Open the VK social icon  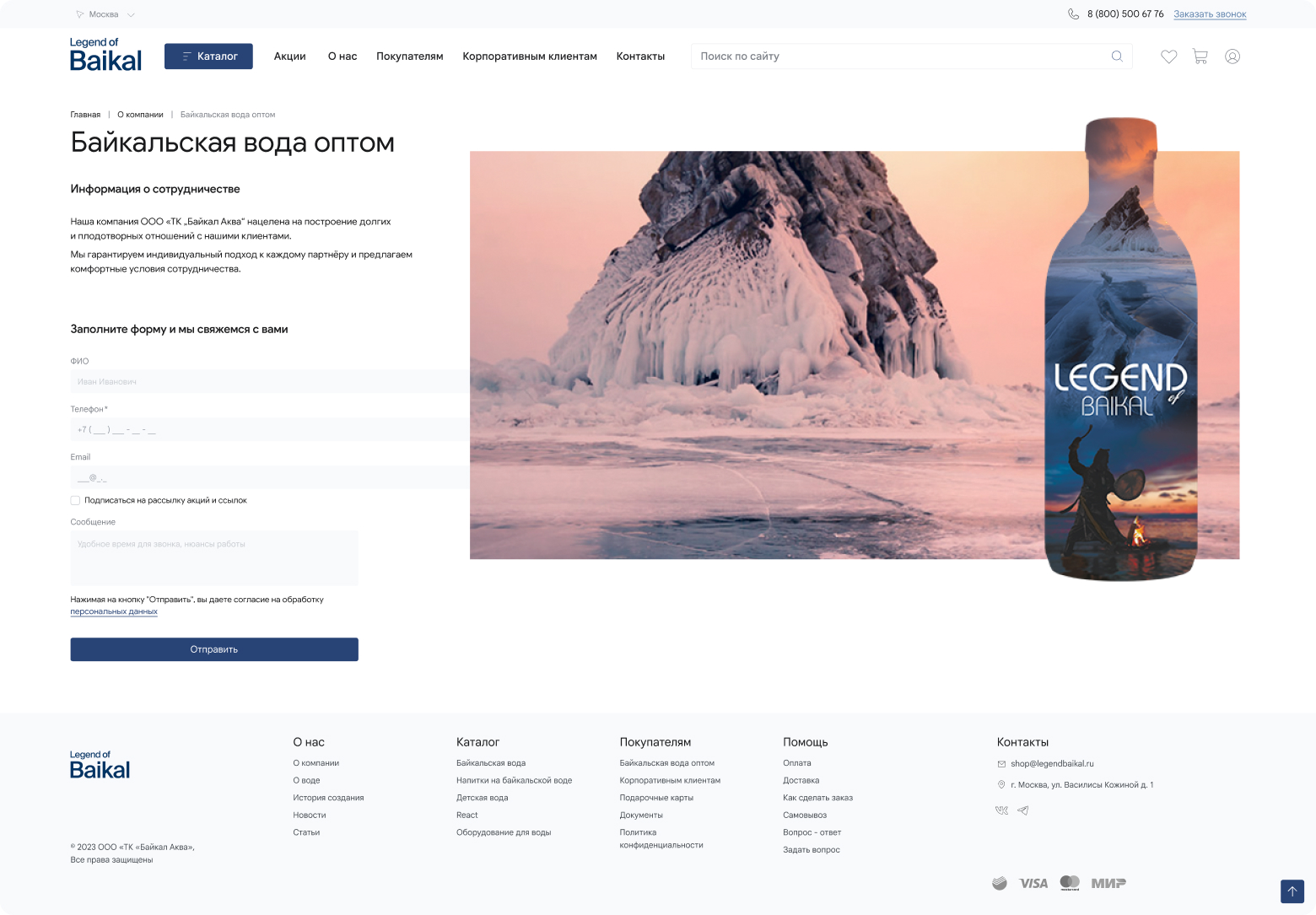[x=1001, y=810]
